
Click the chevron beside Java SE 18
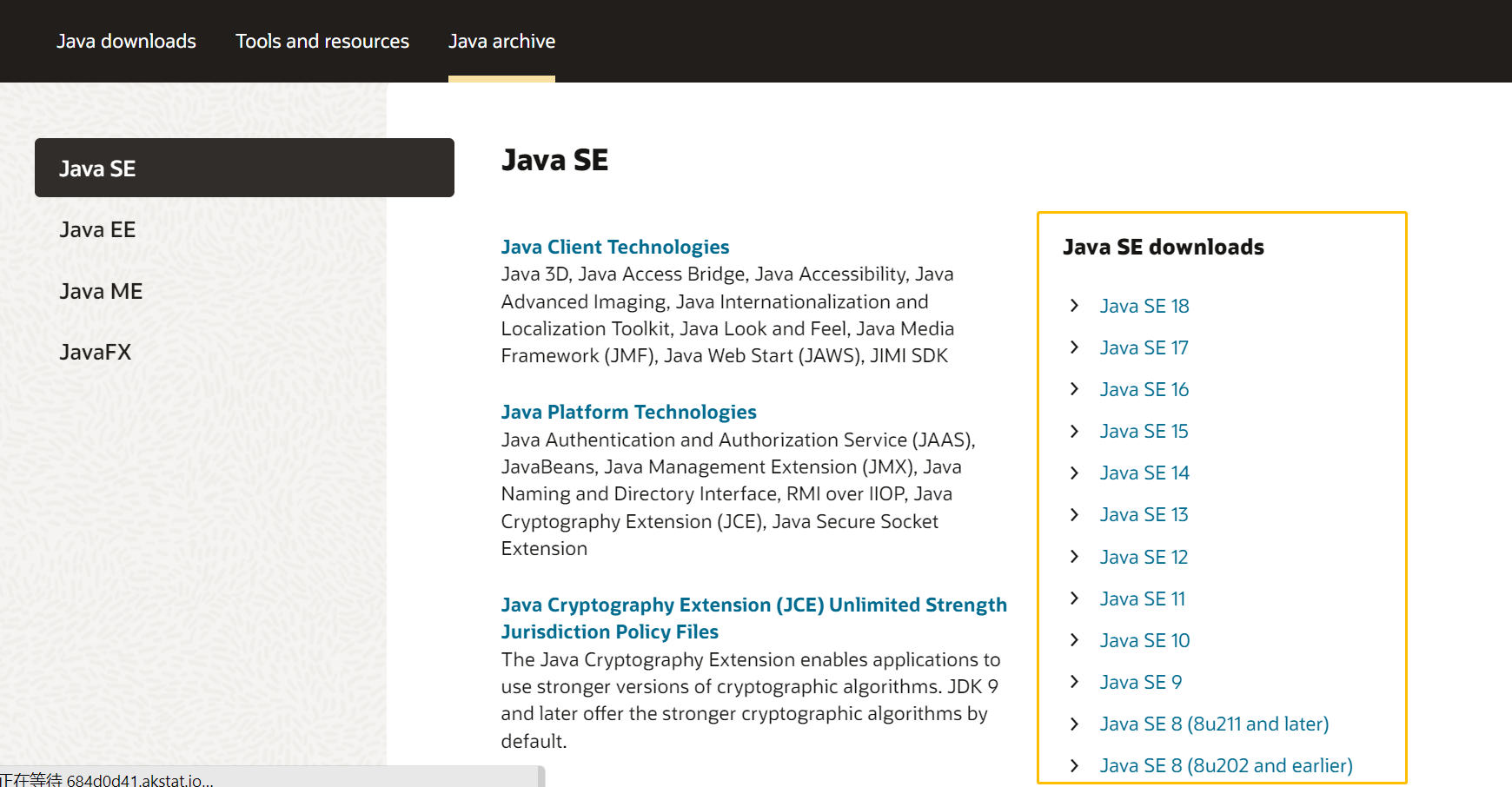pos(1075,306)
